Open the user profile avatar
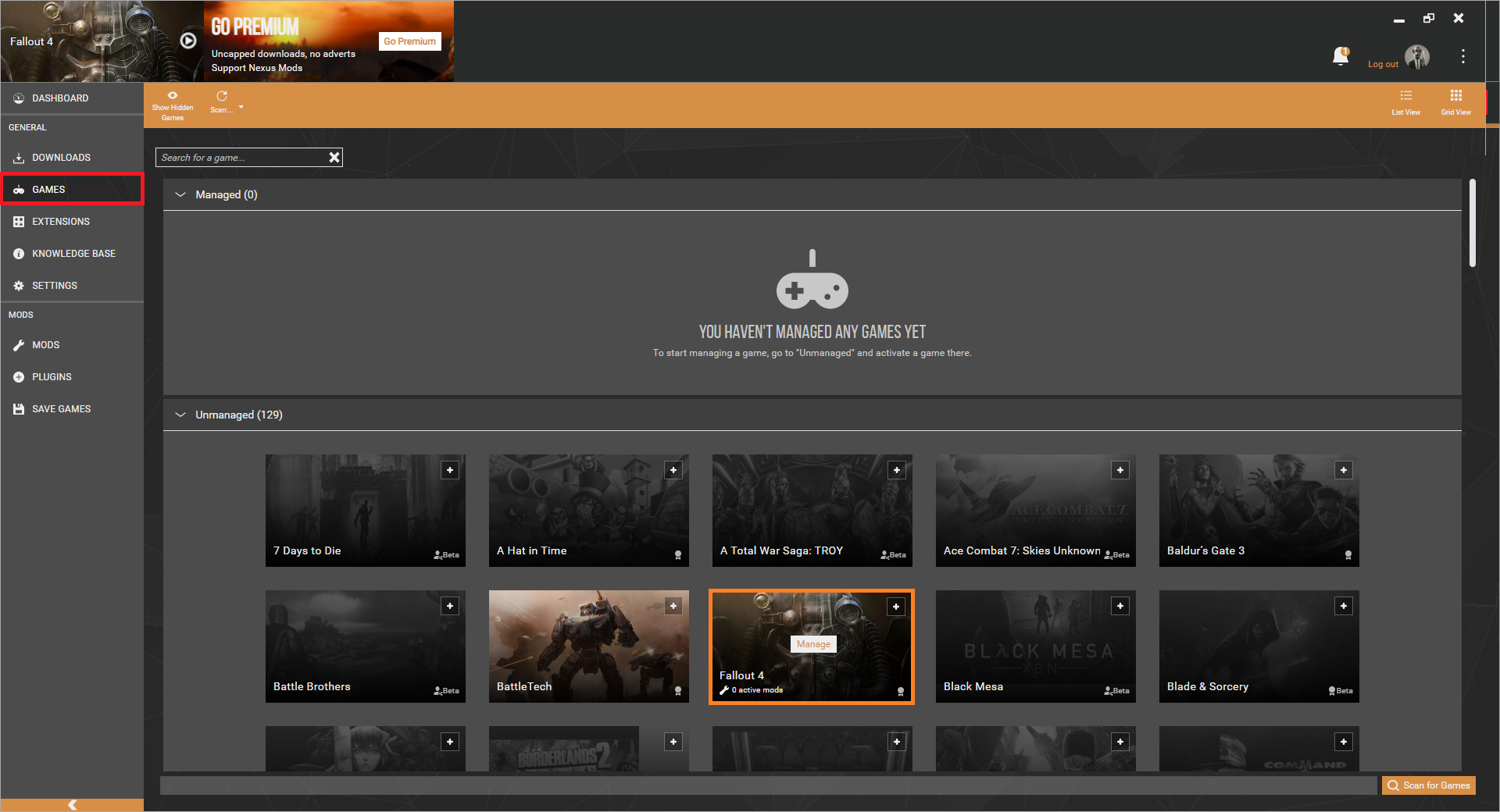Screen dimensions: 1500x812 coord(1417,57)
